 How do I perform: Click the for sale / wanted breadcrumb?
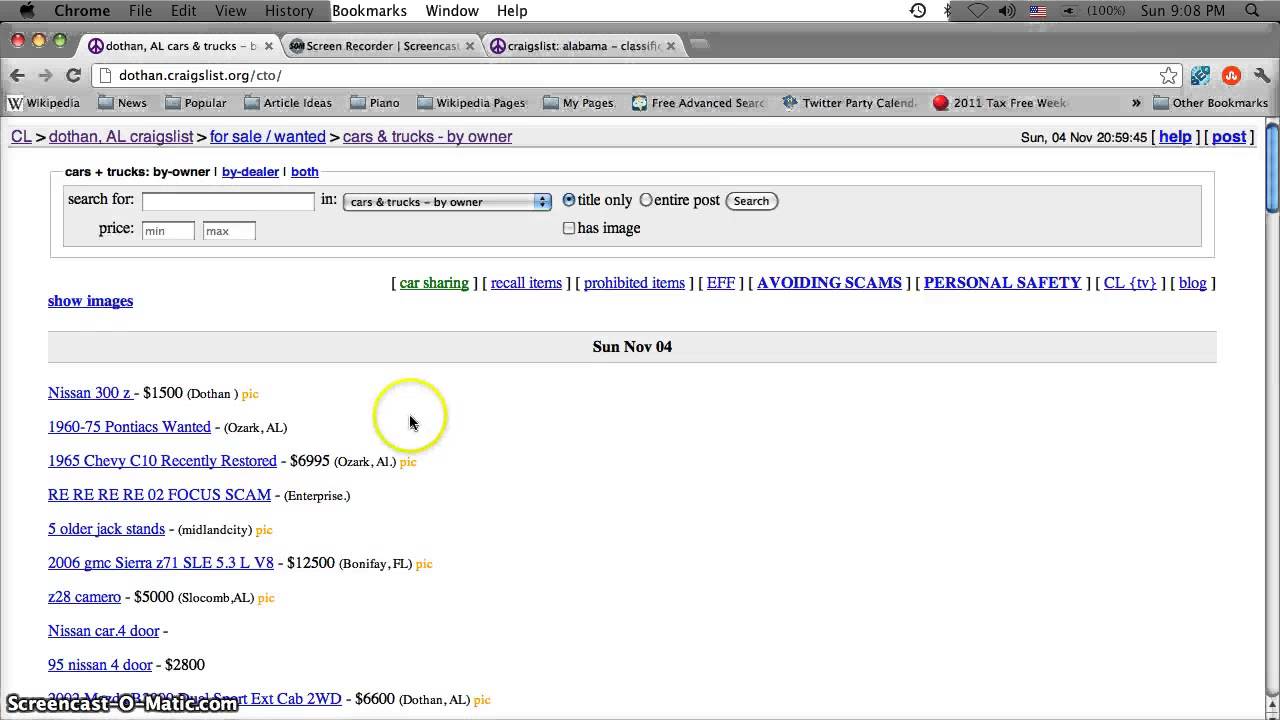[x=268, y=137]
